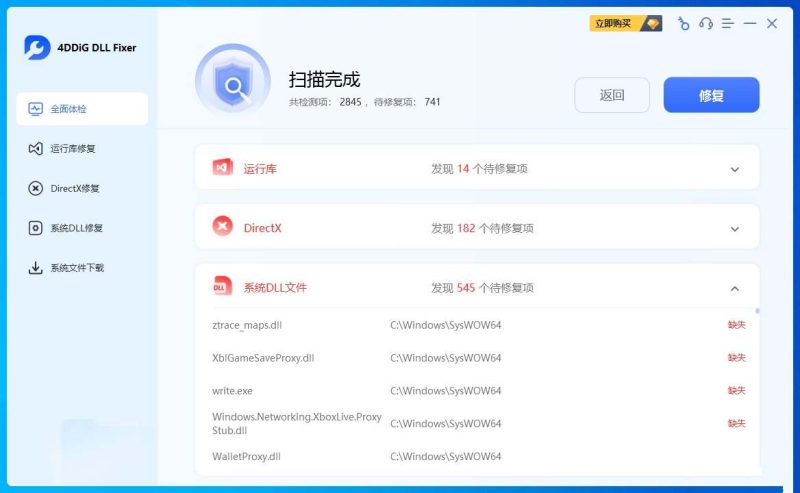Minimize the 4DDiG window
This screenshot has width=800, height=493.
pyautogui.click(x=749, y=23)
